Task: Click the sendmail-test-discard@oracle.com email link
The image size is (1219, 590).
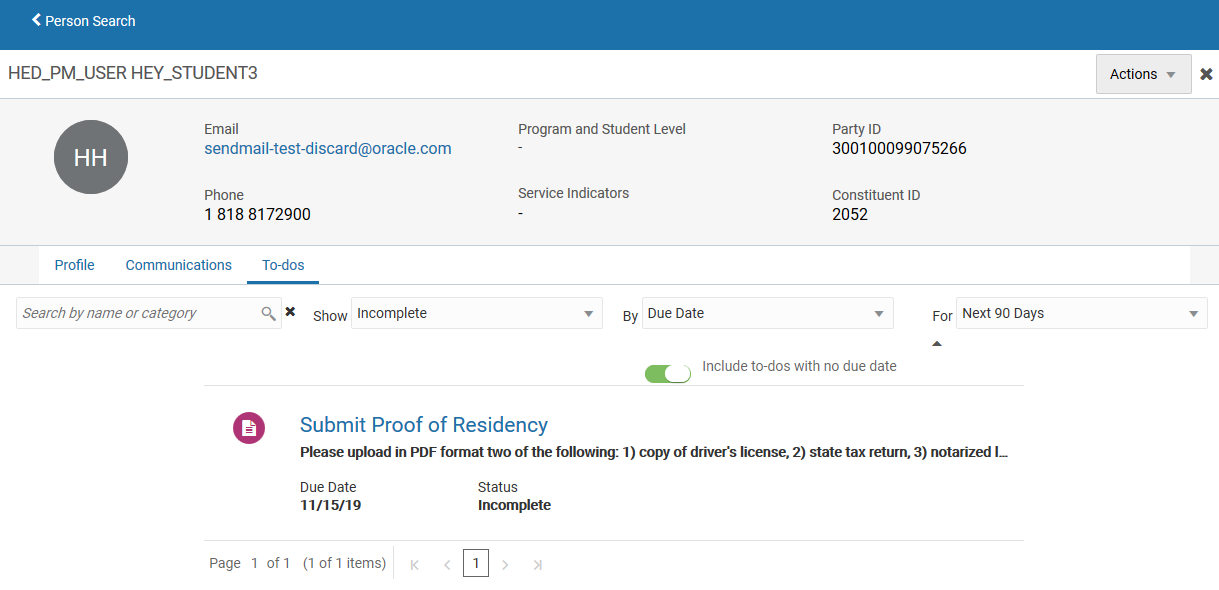Action: click(328, 149)
